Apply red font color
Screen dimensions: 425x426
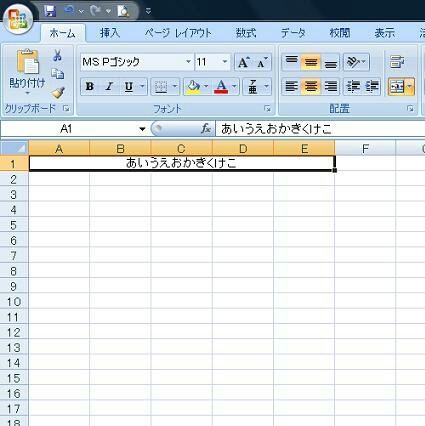pos(221,87)
